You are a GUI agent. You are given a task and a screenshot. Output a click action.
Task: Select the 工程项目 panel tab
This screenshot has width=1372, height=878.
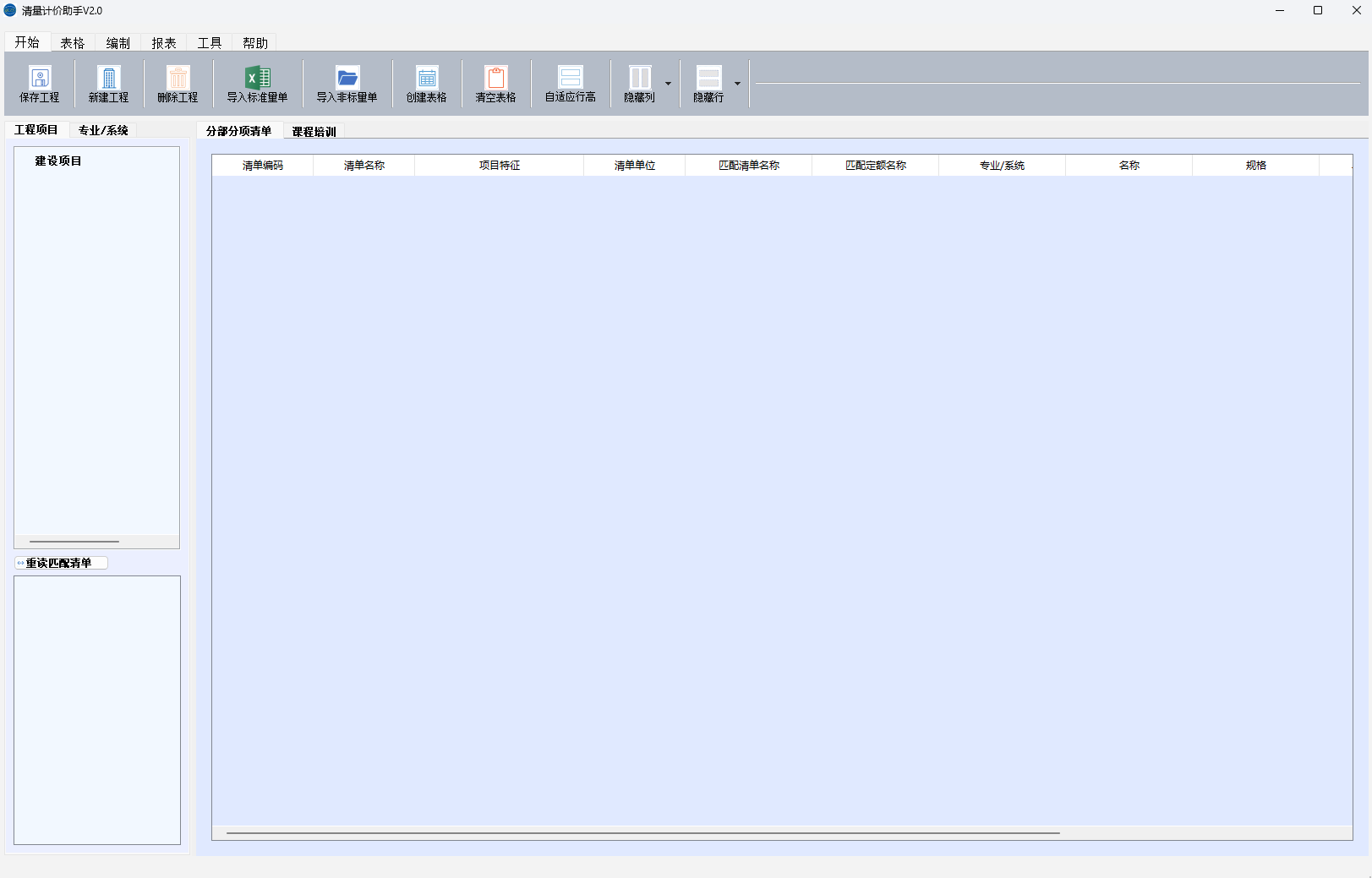coord(36,129)
